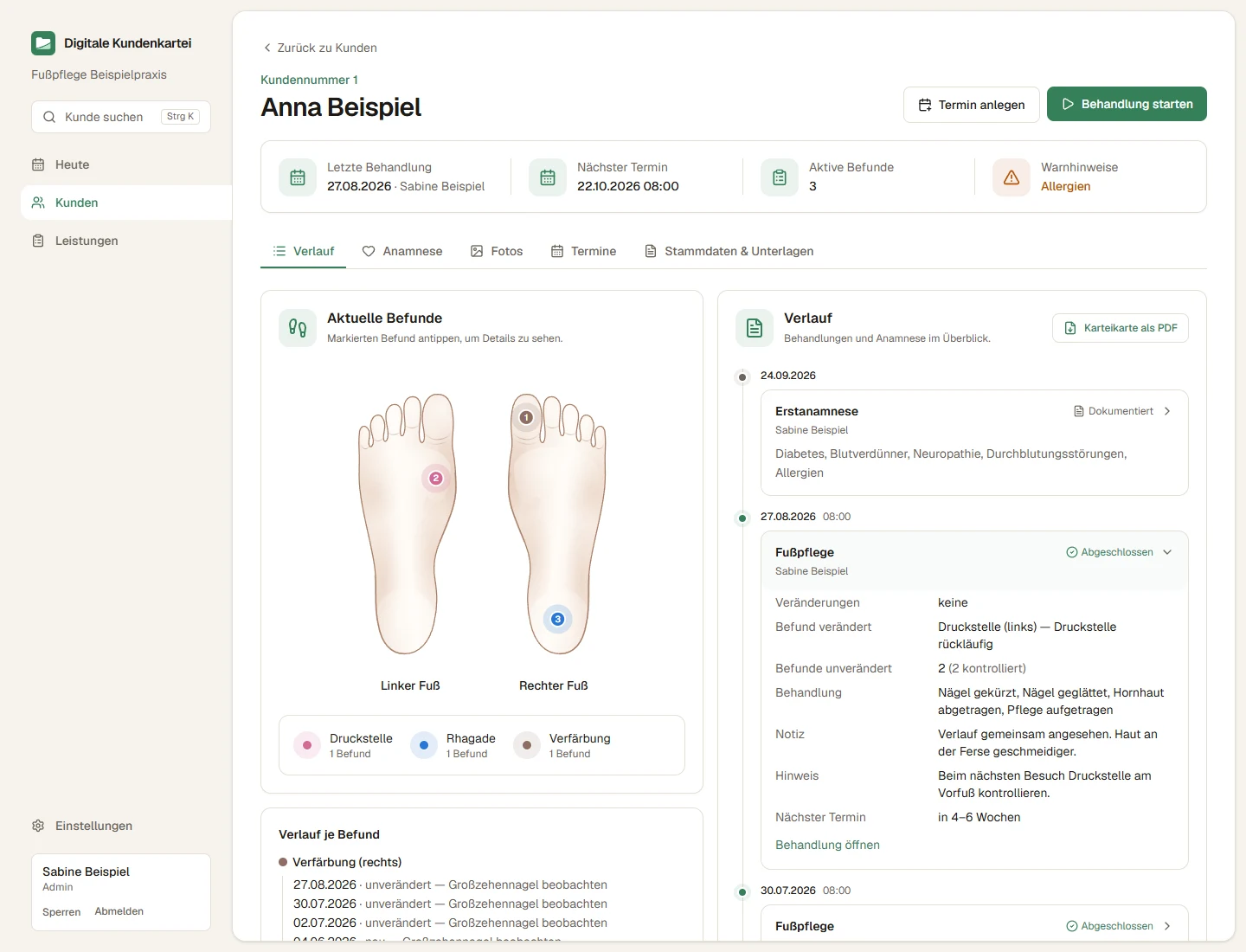Click the list icon on the Verlauf tab

point(279,251)
